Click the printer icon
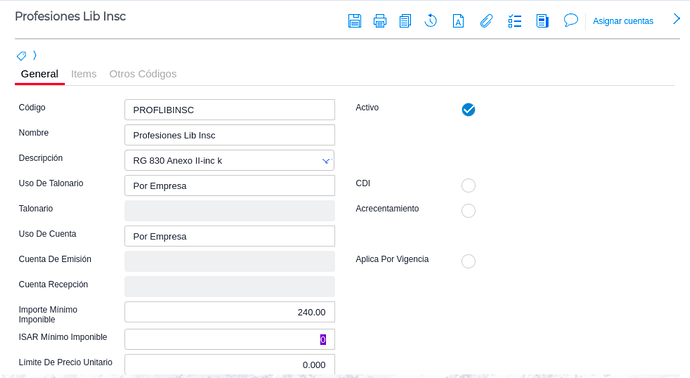The width and height of the screenshot is (690, 378). pos(380,21)
